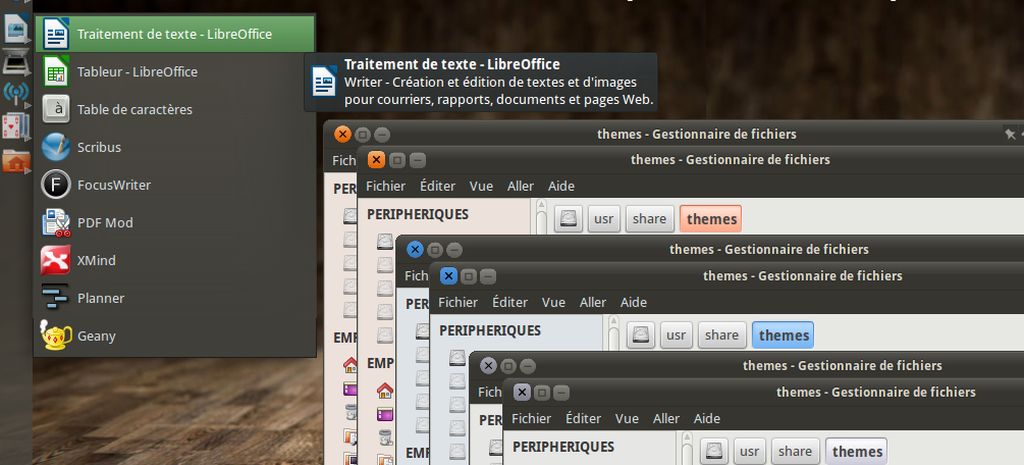Select purple desktop icon in round-orange-close window sidebar

point(351,389)
